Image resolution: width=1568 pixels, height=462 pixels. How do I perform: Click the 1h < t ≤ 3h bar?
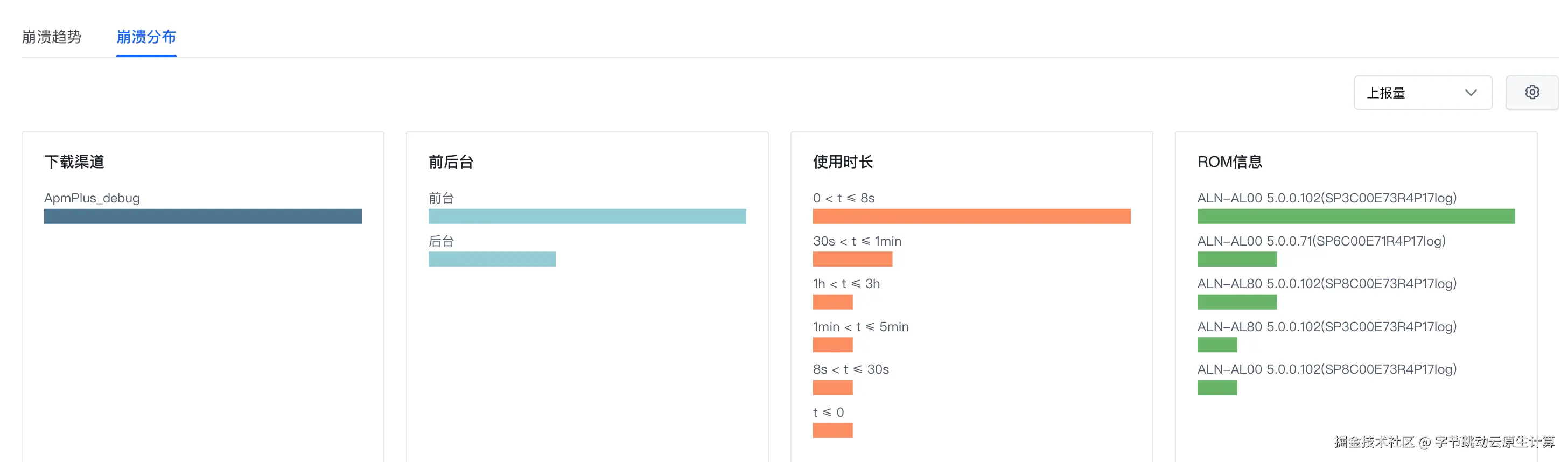[x=832, y=302]
